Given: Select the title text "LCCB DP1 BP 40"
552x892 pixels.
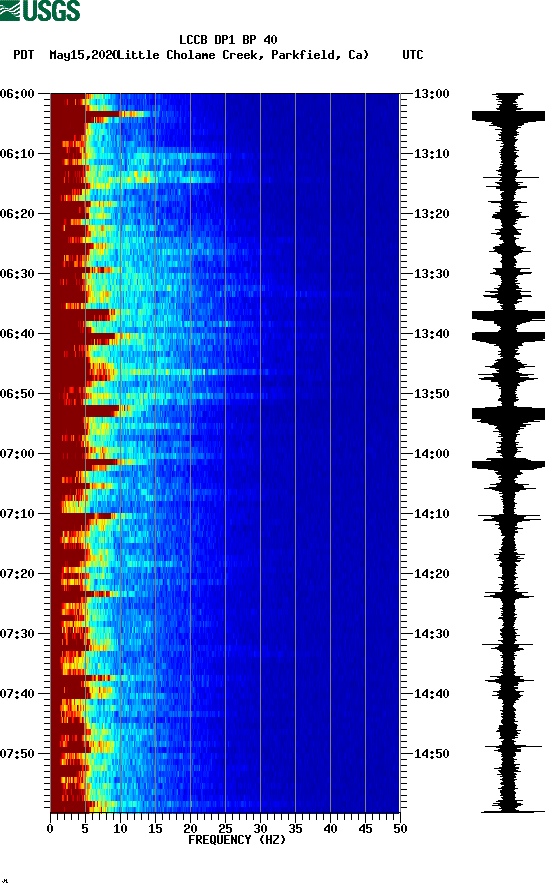Looking at the screenshot, I should [228, 40].
